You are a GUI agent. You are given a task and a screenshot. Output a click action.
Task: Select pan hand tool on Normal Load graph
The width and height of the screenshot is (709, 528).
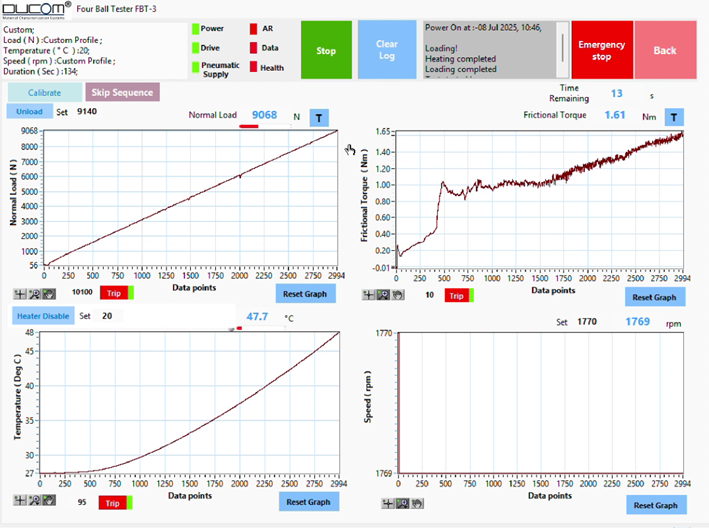pos(48,293)
